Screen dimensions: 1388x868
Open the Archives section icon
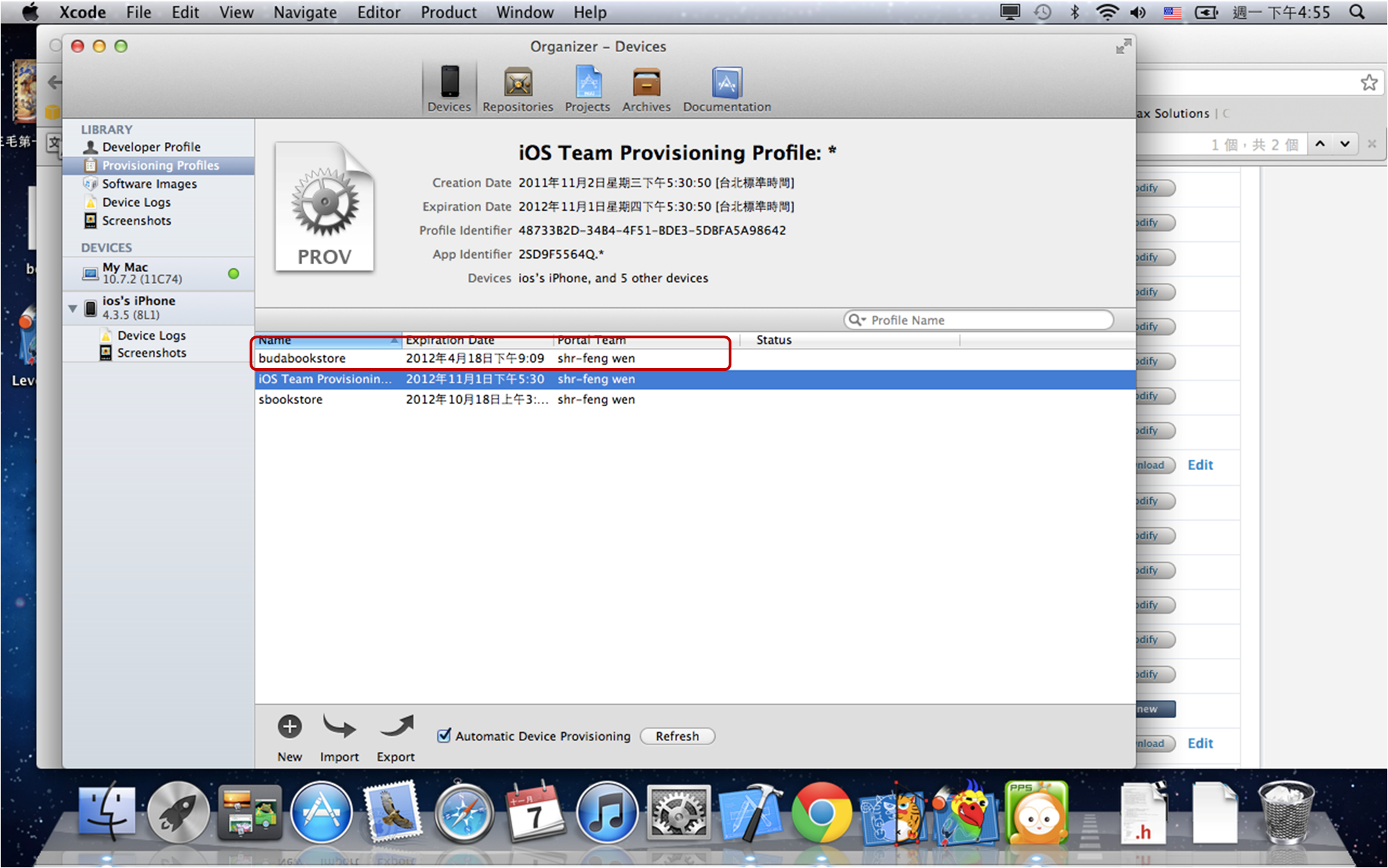[x=646, y=88]
